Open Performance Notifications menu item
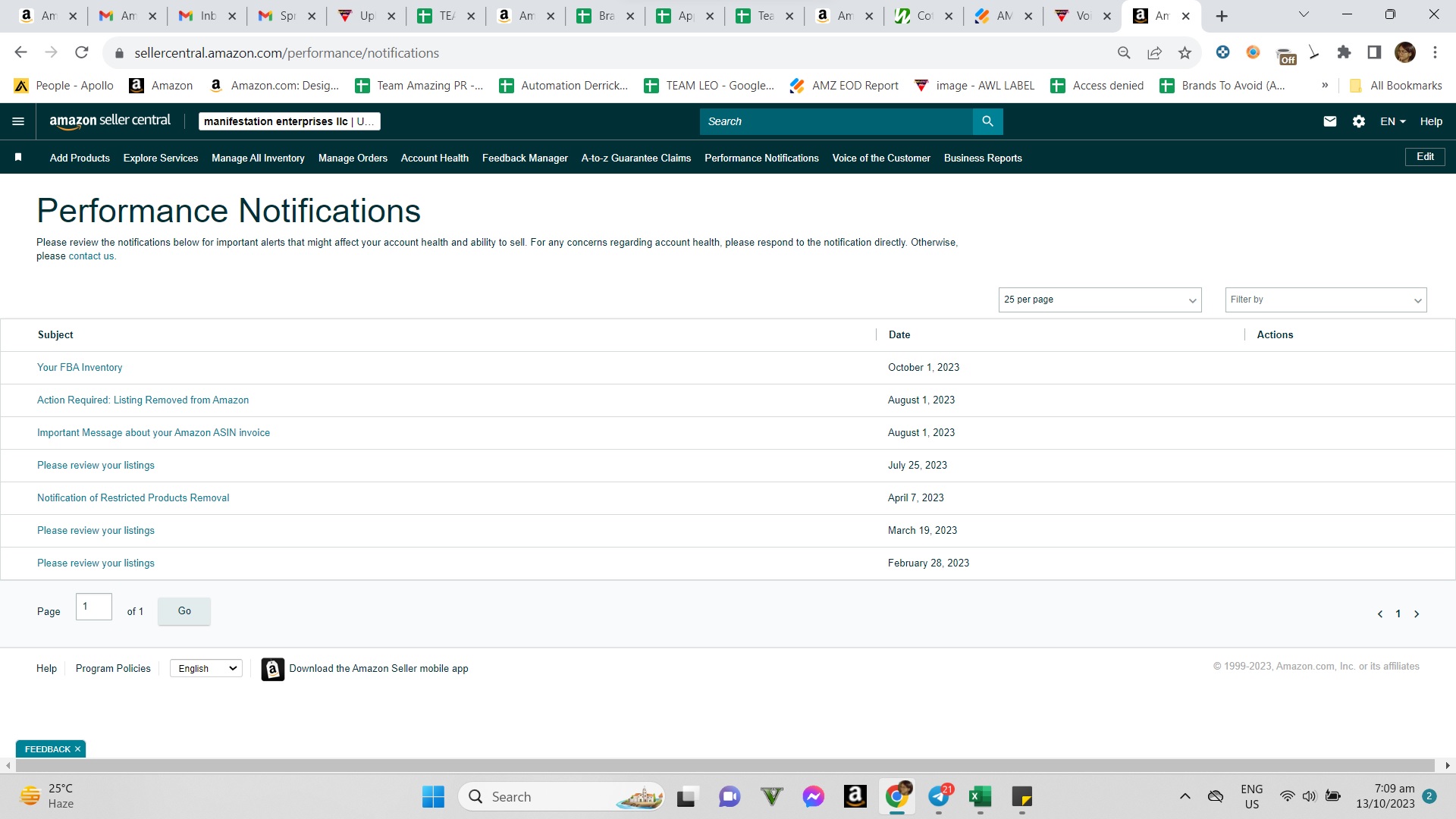1456x819 pixels. (x=761, y=158)
